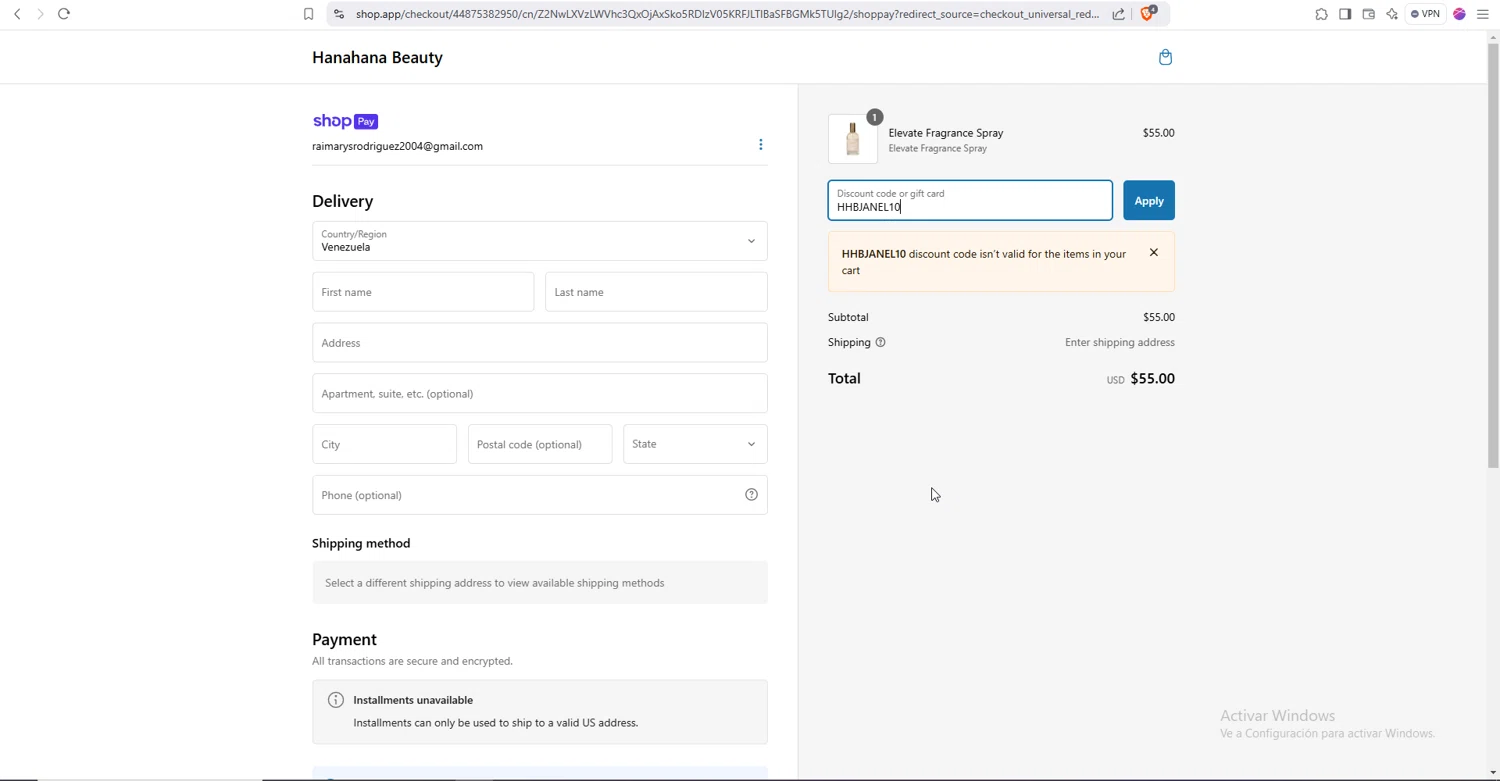Image resolution: width=1500 pixels, height=781 pixels.
Task: Open Shop Pay account options three-dot menu
Action: [760, 145]
